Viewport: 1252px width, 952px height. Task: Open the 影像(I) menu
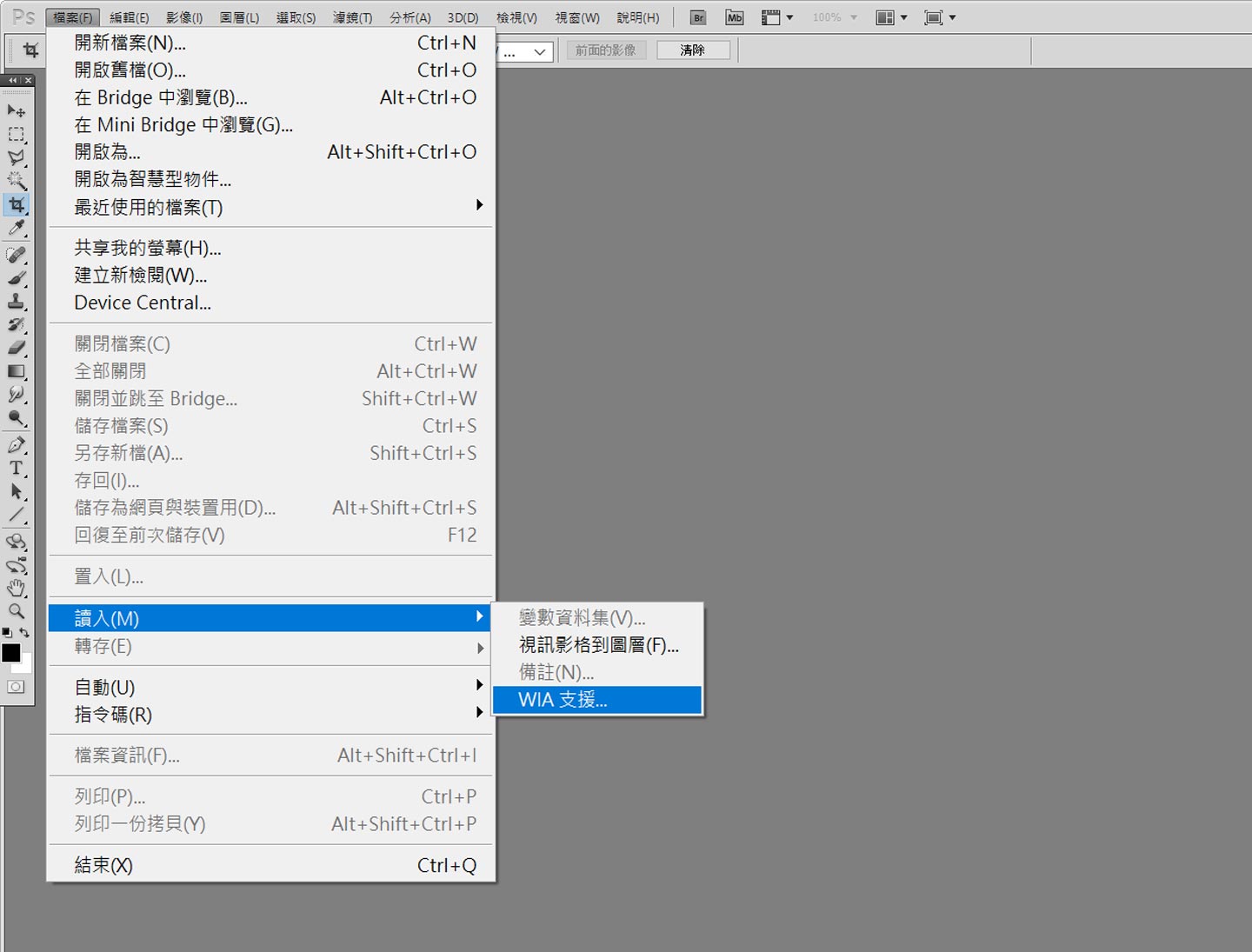184,17
